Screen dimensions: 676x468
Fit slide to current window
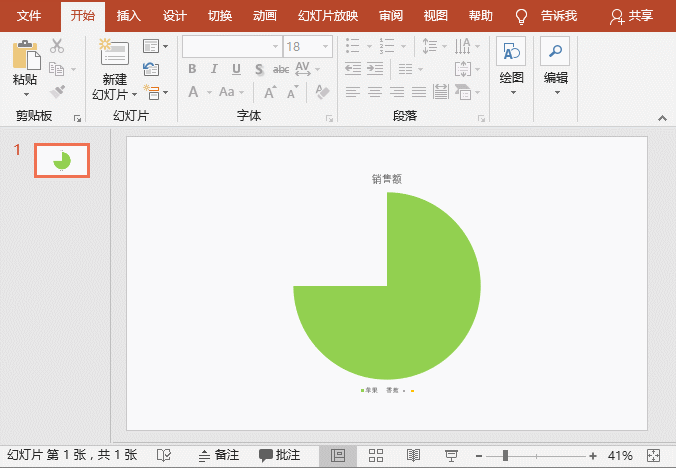654,456
